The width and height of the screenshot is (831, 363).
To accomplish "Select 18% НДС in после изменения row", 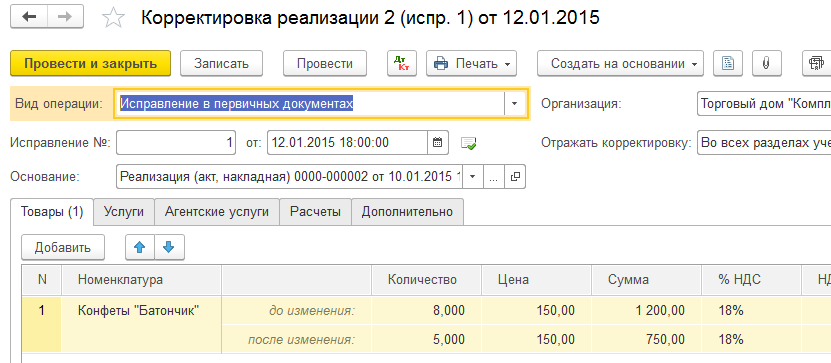I will pyautogui.click(x=751, y=339).
